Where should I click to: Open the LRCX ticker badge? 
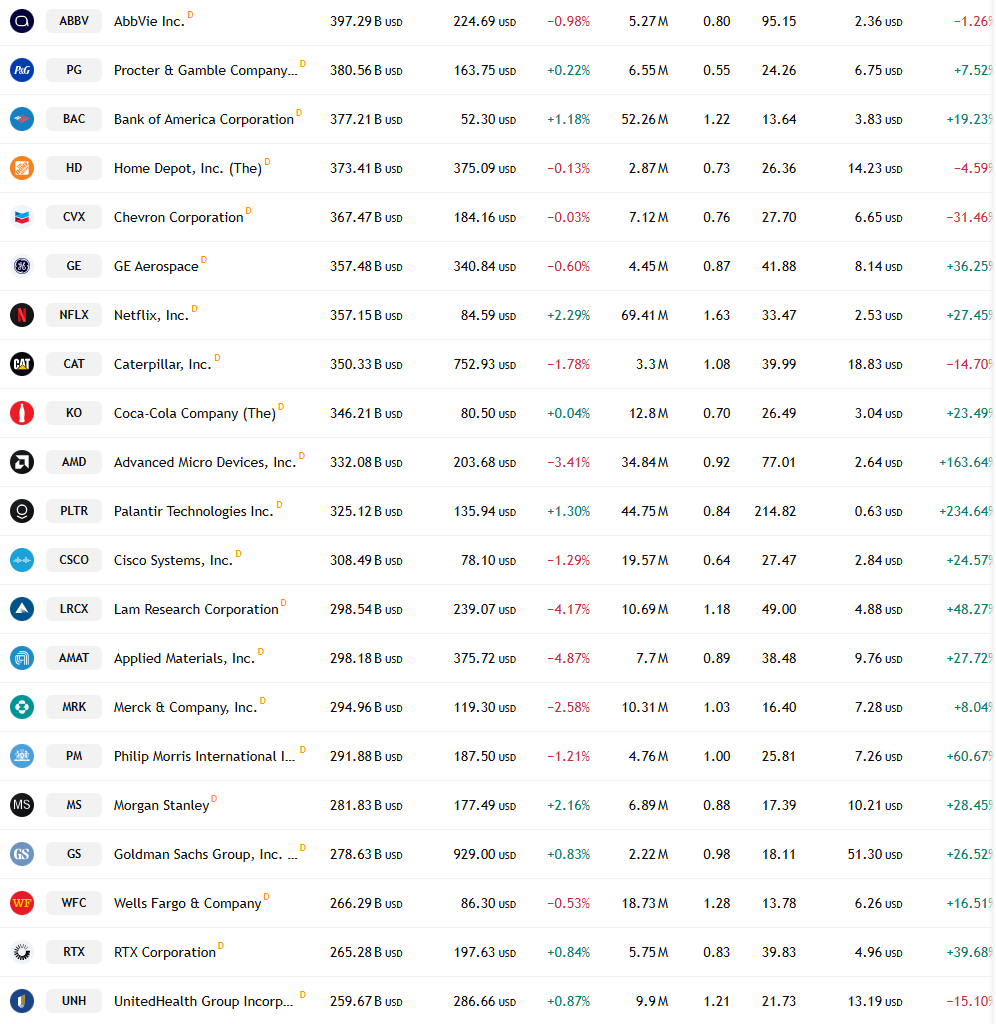click(x=74, y=609)
